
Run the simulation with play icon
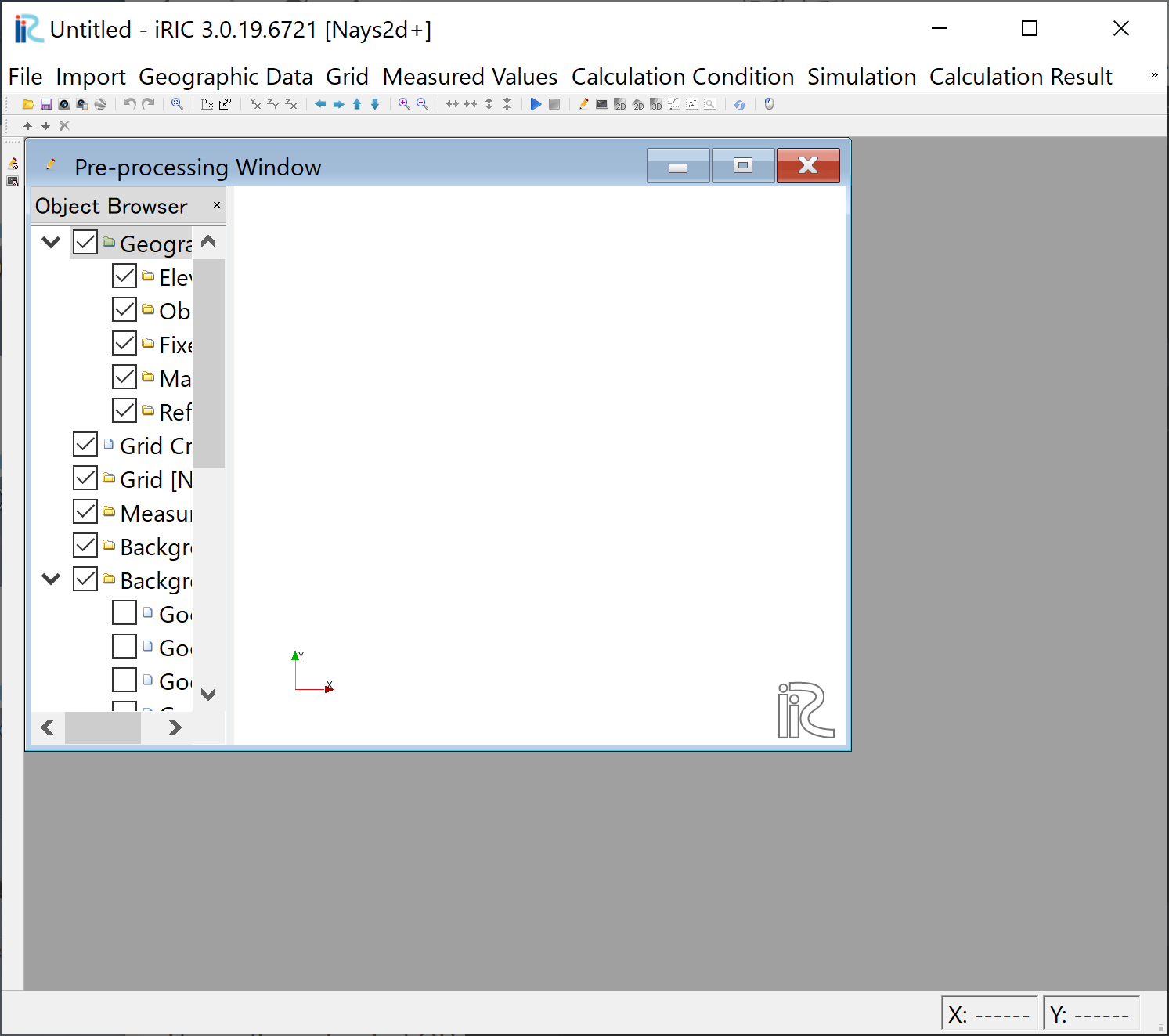pyautogui.click(x=536, y=104)
